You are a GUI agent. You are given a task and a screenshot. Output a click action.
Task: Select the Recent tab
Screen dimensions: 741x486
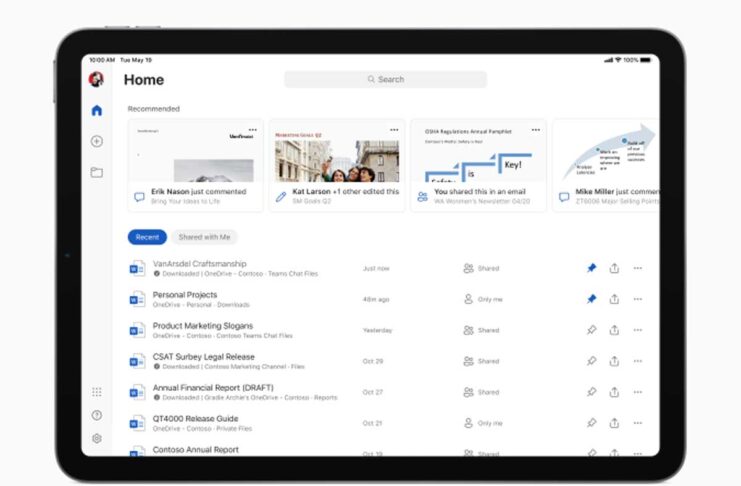[147, 237]
